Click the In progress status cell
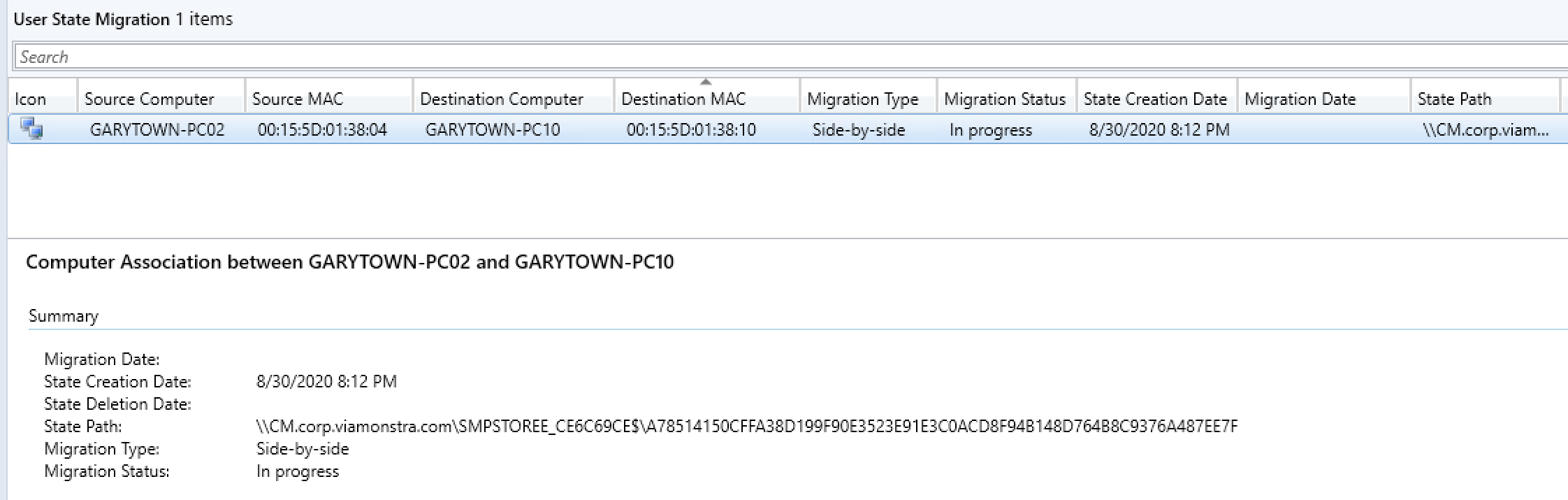The height and width of the screenshot is (500, 1568). pos(990,130)
